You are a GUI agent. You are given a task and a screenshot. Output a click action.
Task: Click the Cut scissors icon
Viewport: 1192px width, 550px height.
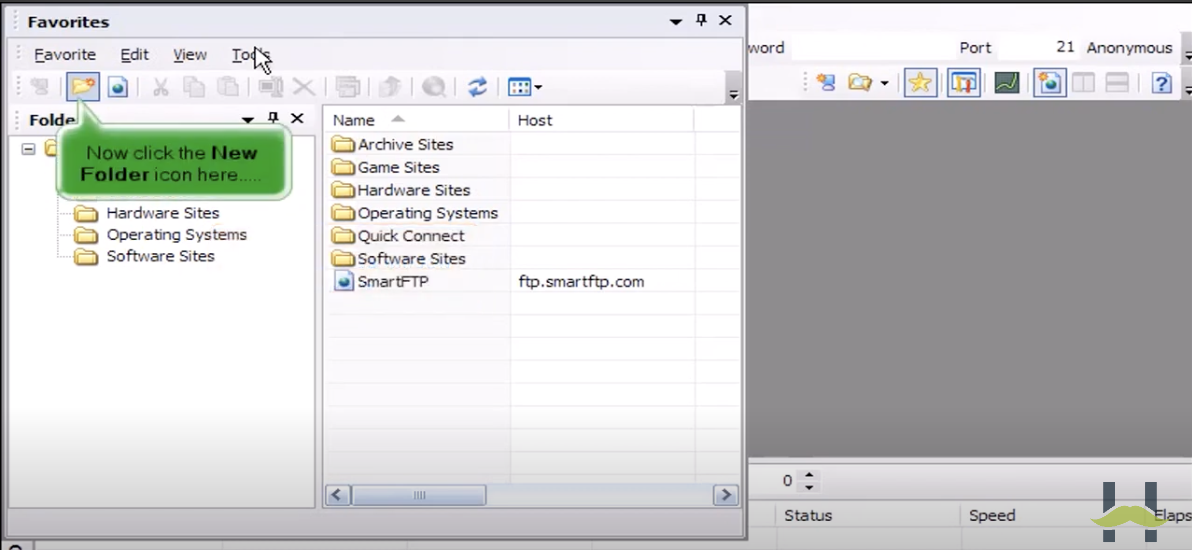click(x=160, y=87)
